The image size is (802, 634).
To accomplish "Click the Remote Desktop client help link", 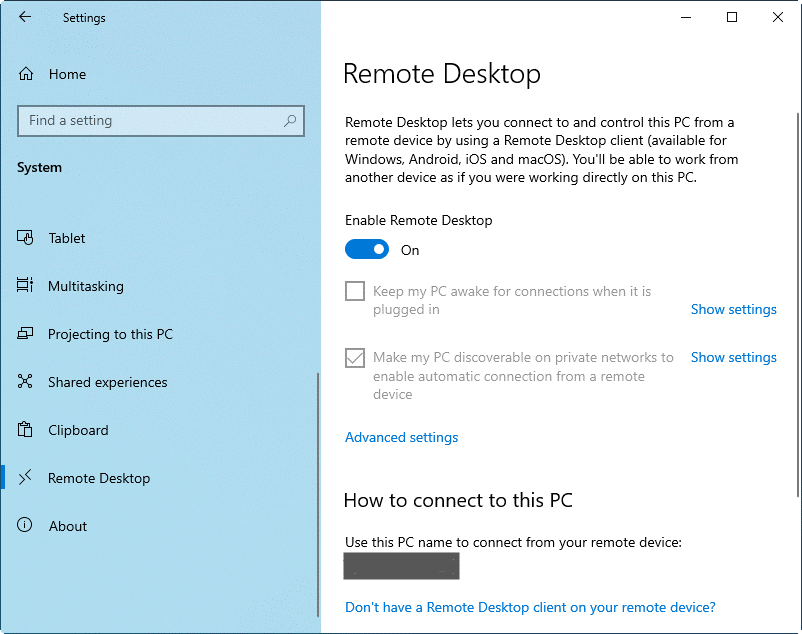I will [x=530, y=607].
